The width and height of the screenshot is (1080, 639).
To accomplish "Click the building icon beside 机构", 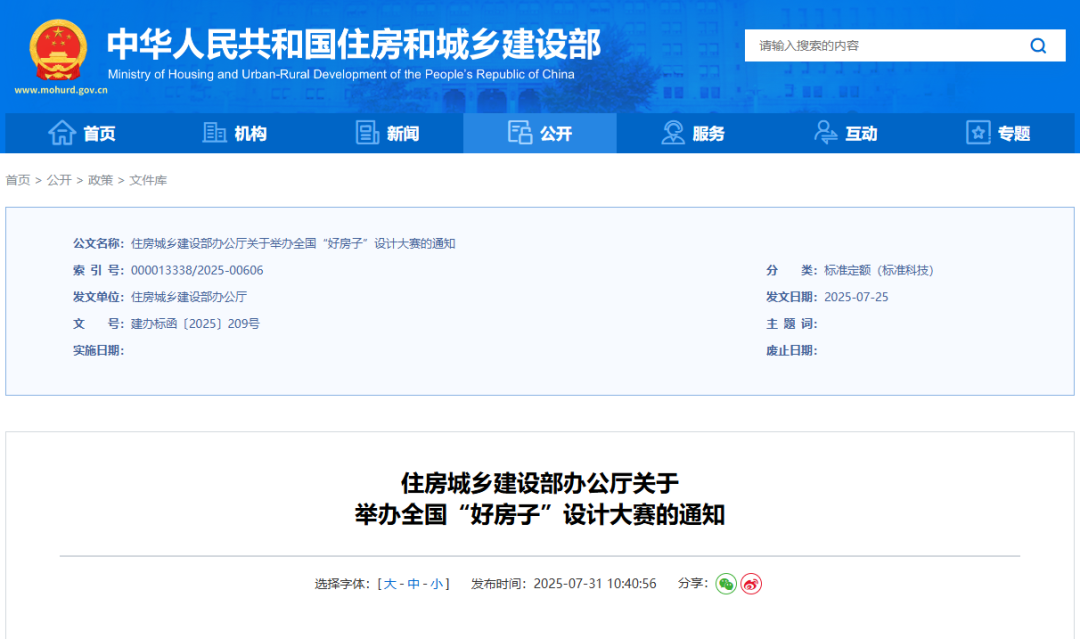I will [x=214, y=133].
